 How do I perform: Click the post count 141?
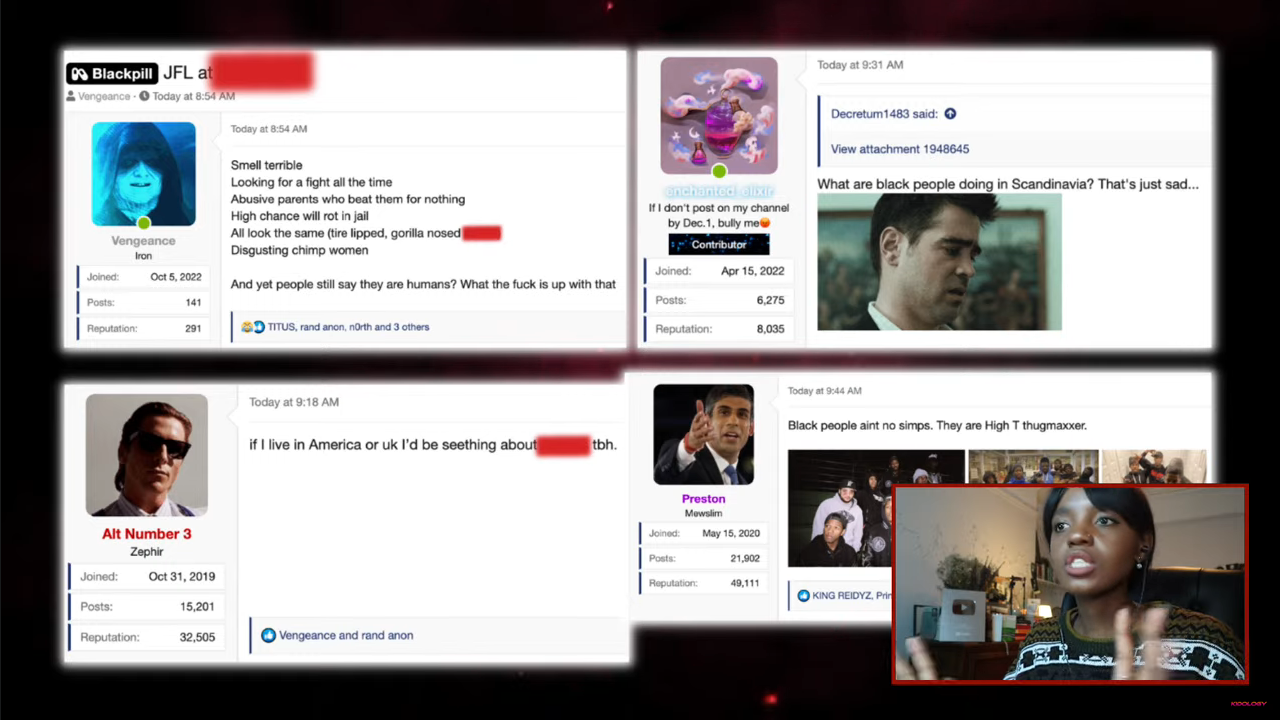(193, 302)
